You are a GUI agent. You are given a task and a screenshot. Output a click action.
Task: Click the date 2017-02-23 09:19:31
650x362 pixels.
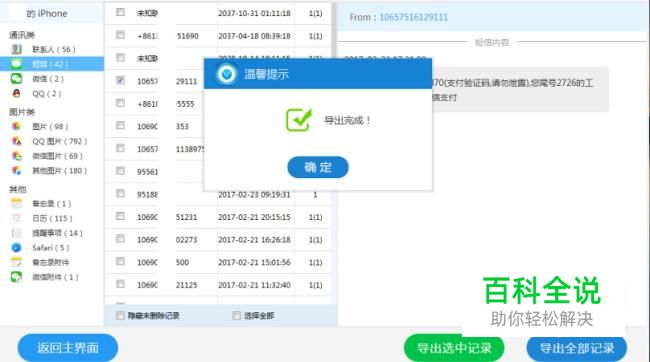pos(254,194)
